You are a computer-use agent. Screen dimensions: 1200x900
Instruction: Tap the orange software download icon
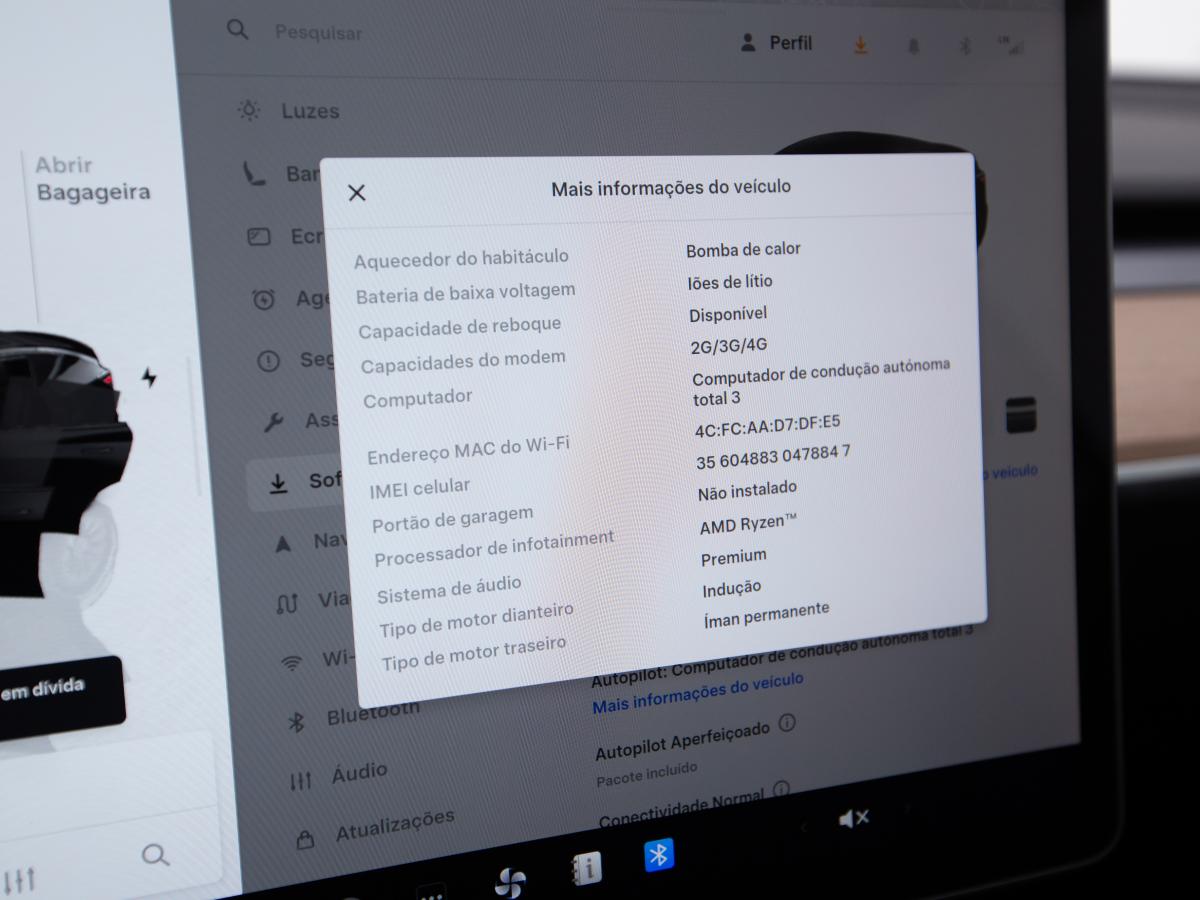click(860, 45)
